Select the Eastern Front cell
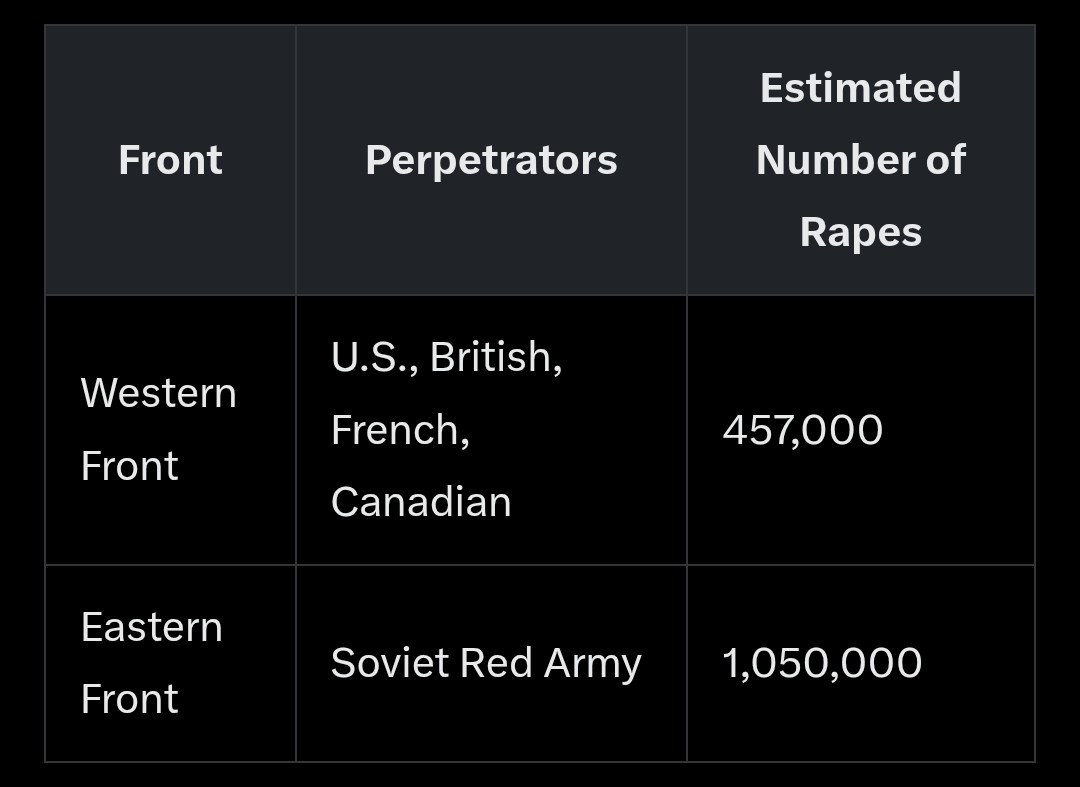 (170, 663)
